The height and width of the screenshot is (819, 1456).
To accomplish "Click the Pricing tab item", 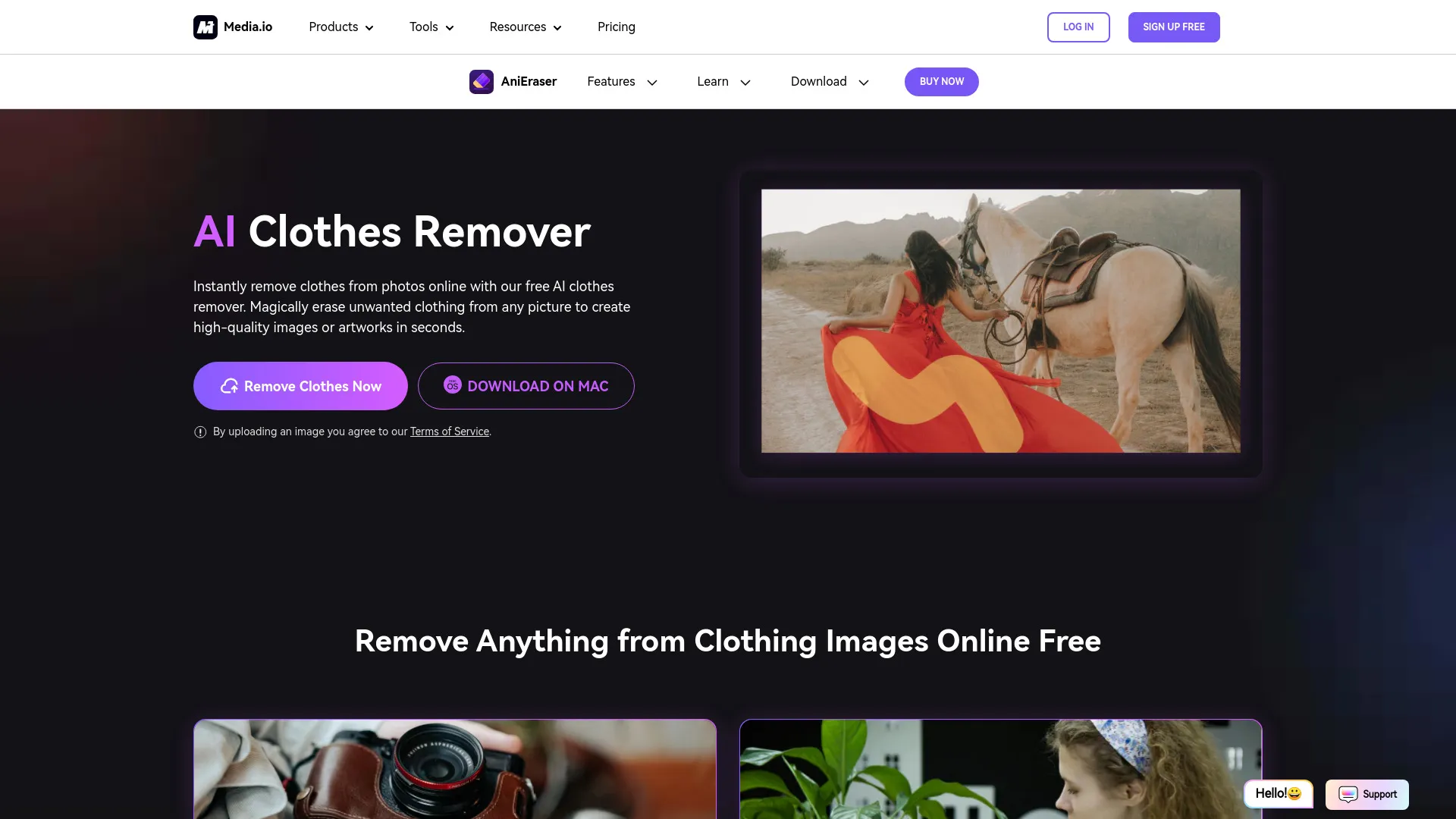I will point(616,27).
